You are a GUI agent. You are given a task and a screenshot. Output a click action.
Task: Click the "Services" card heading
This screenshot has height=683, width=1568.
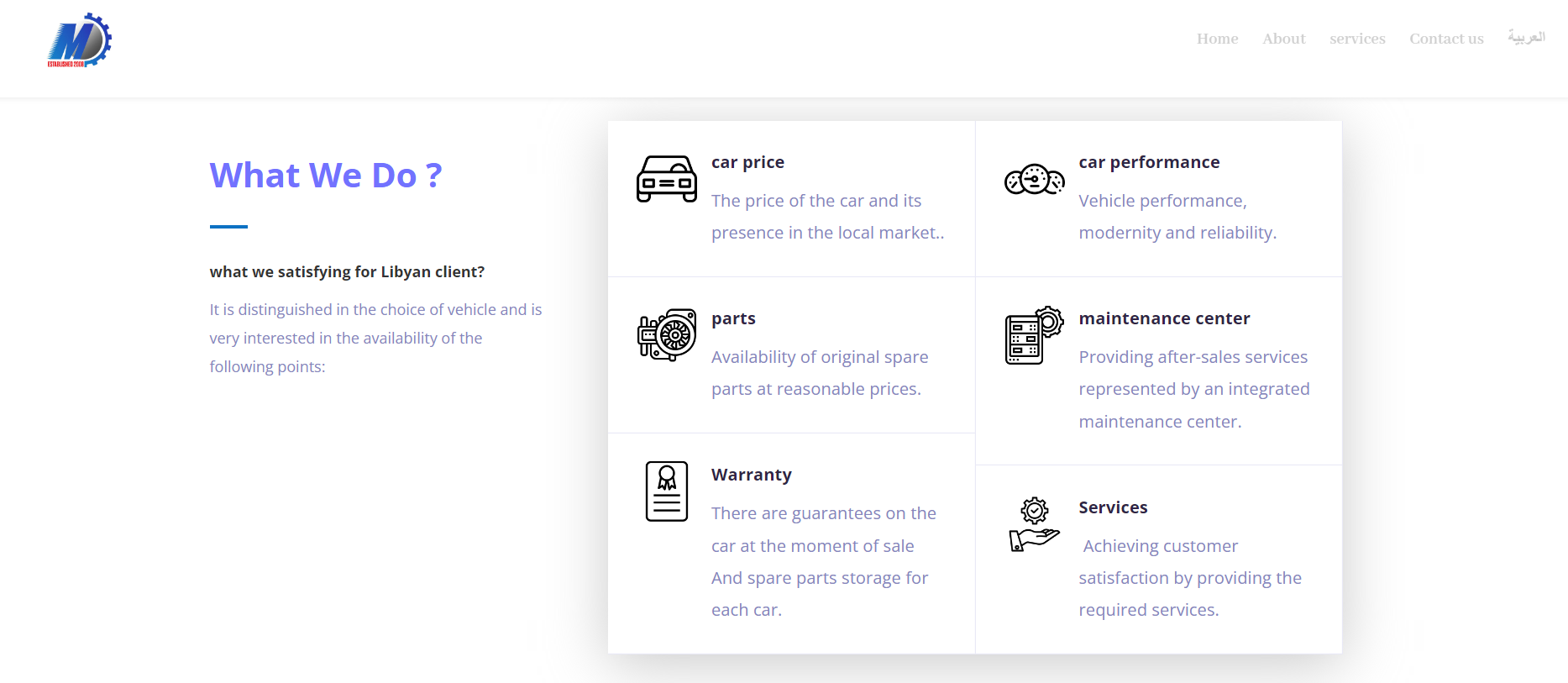tap(1113, 507)
